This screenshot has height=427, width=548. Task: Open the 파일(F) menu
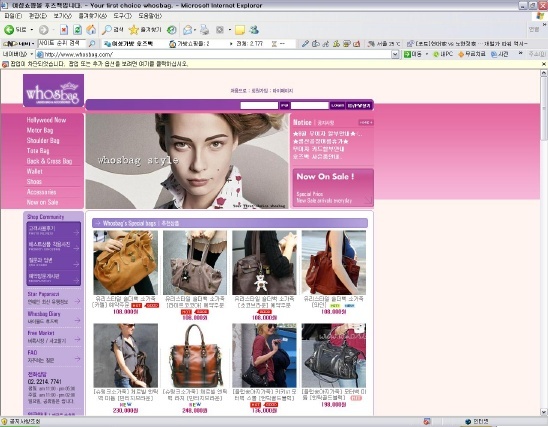point(13,16)
